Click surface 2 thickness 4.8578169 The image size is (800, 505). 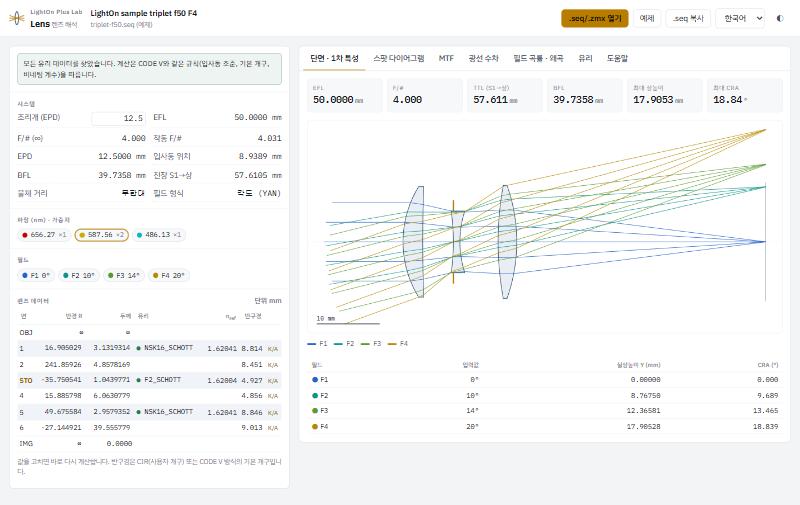pyautogui.click(x=111, y=365)
